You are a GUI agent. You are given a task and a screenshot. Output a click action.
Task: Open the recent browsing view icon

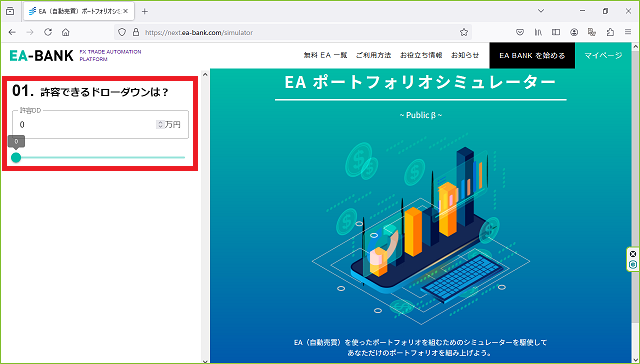tap(10, 11)
